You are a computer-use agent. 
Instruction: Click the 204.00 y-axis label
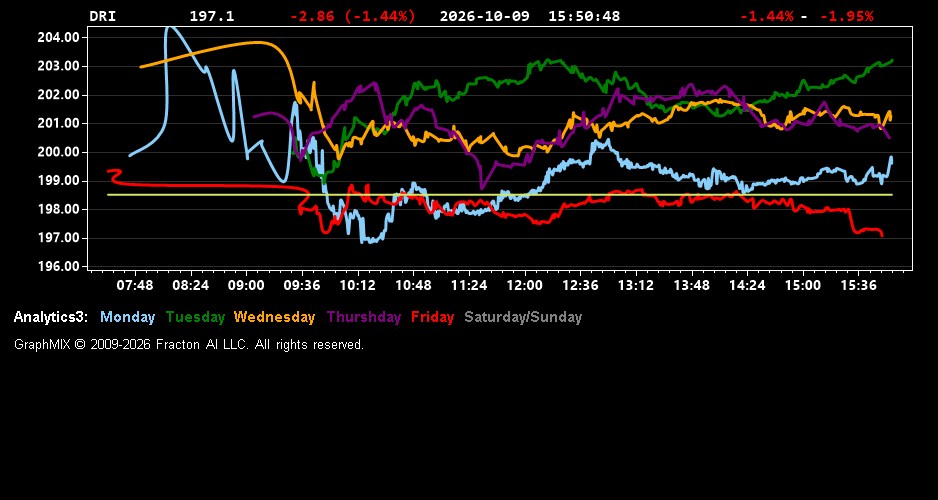58,37
